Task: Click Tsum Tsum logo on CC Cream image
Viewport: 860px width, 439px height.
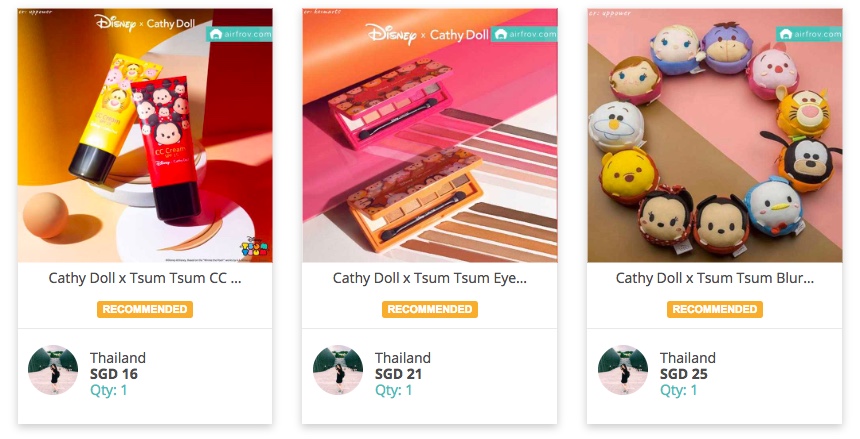Action: pos(254,247)
